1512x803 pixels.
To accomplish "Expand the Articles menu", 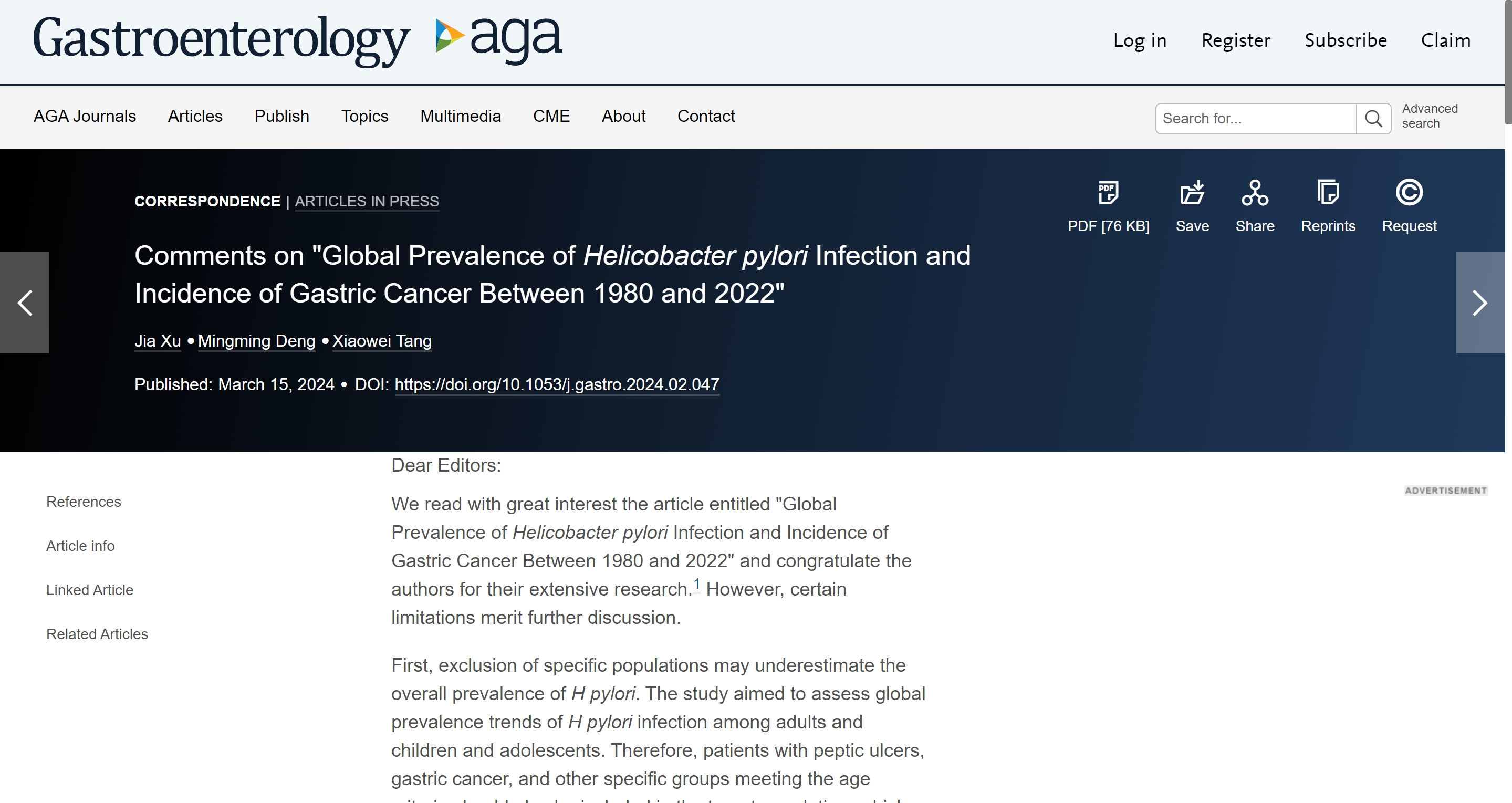I will point(195,116).
